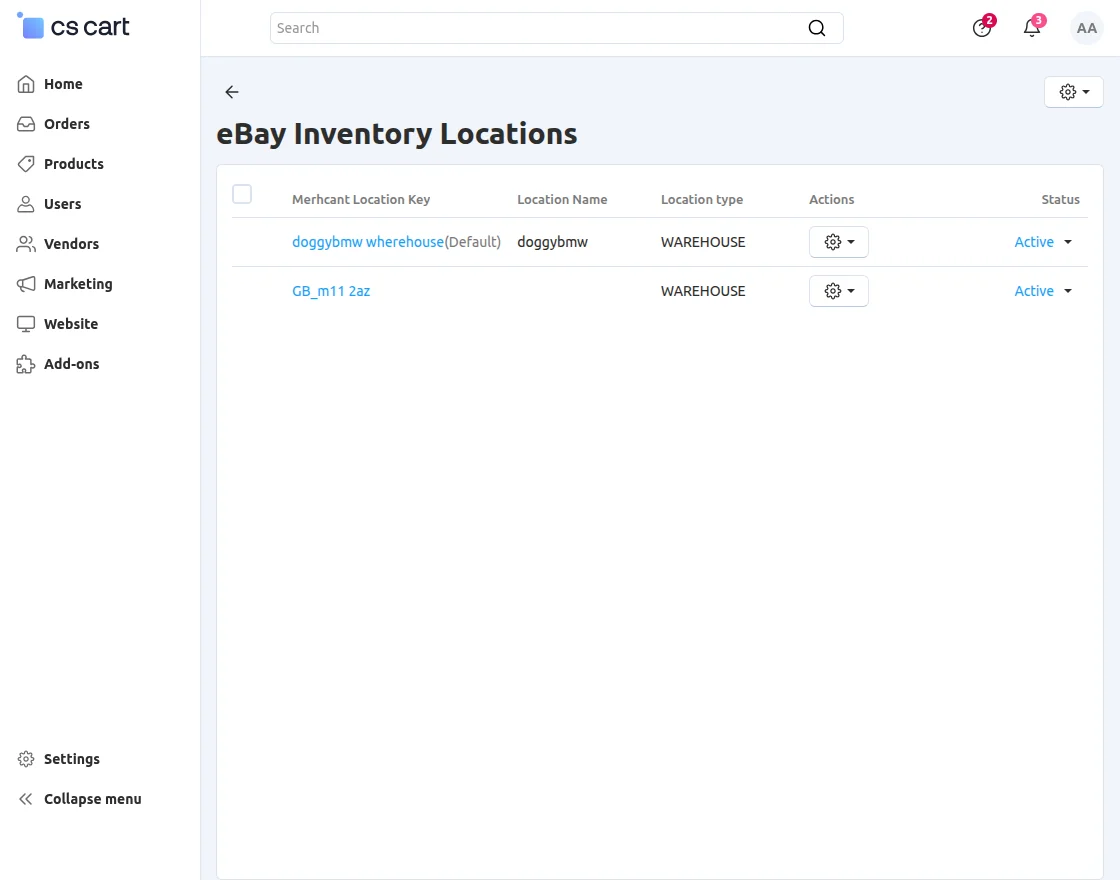This screenshot has width=1120, height=880.
Task: Click the Location Name column header
Action: tap(562, 199)
